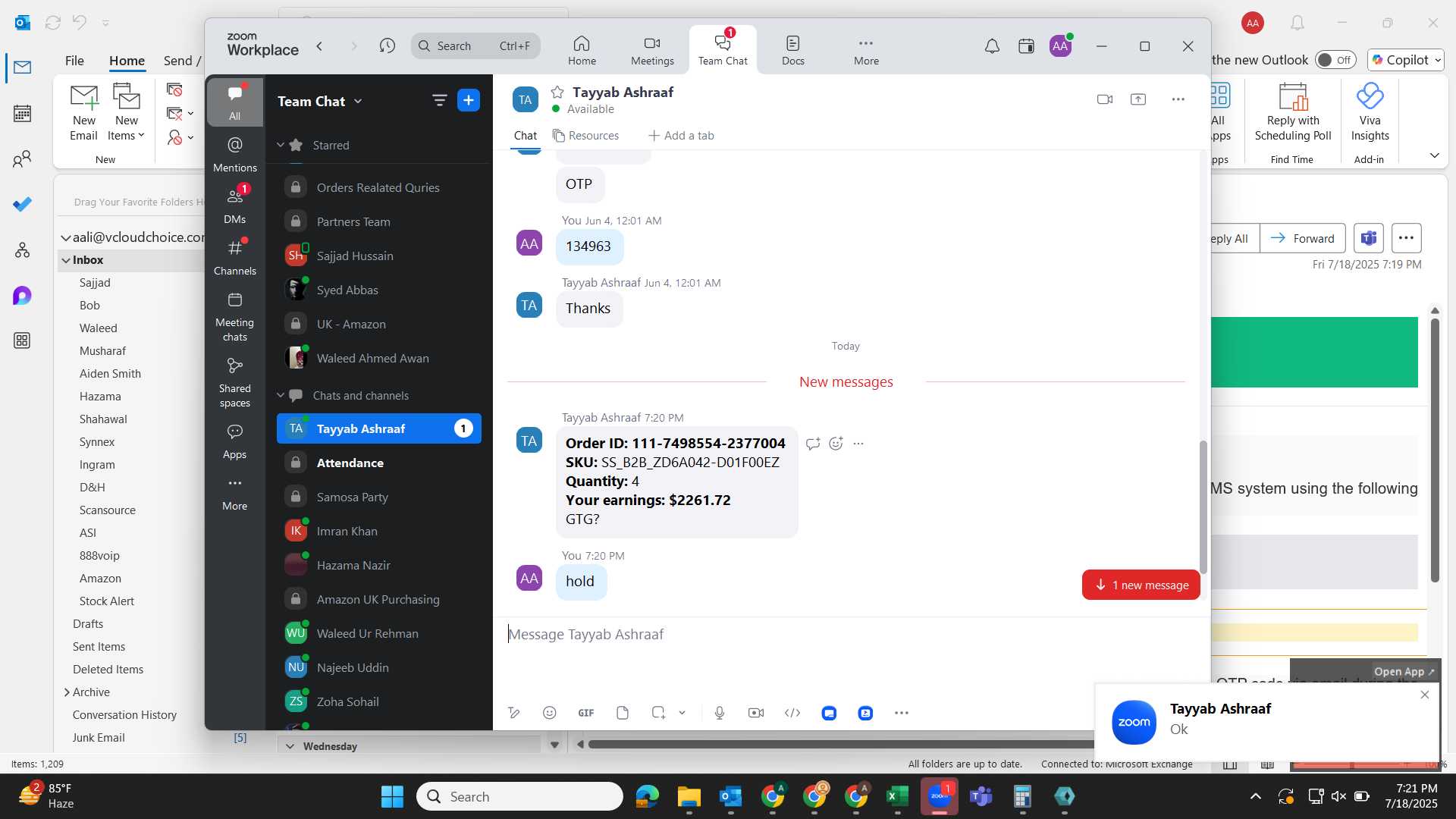
Task: Open the text formatting pen icon
Action: tap(513, 713)
